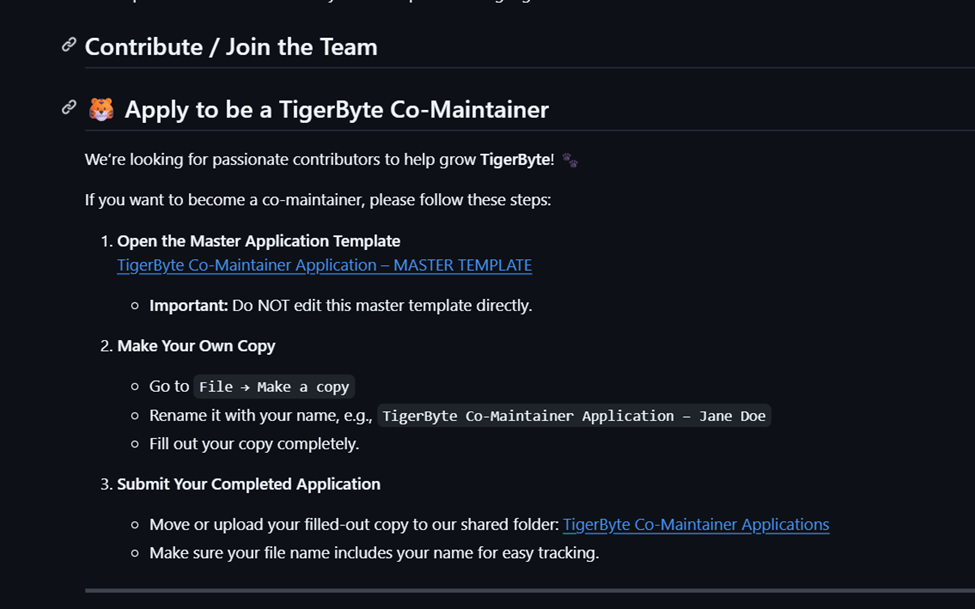
Task: Click the 'Make Your Own Copy' step title
Action: (196, 346)
